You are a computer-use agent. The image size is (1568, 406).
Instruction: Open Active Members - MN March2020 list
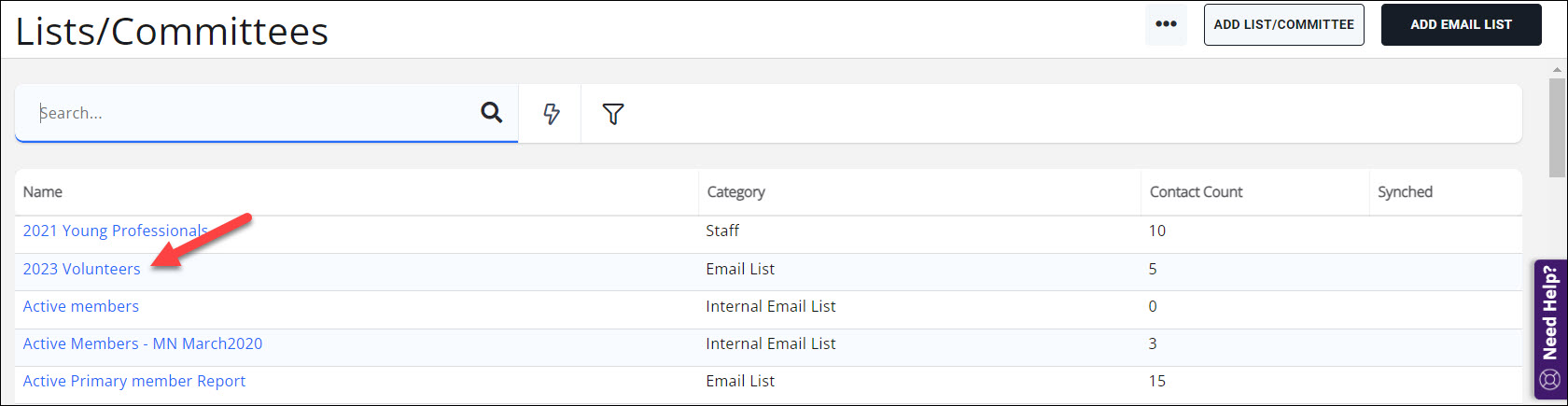pyautogui.click(x=143, y=343)
